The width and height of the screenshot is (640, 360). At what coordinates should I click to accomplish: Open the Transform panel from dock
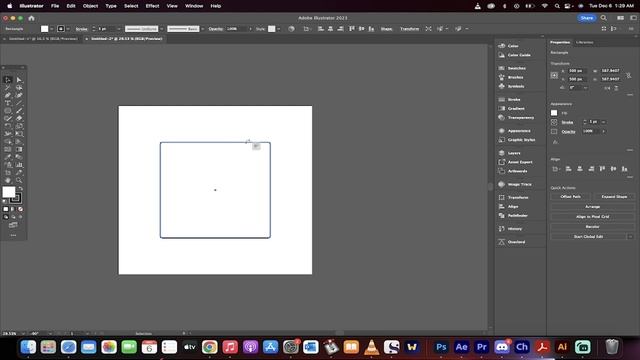point(518,198)
